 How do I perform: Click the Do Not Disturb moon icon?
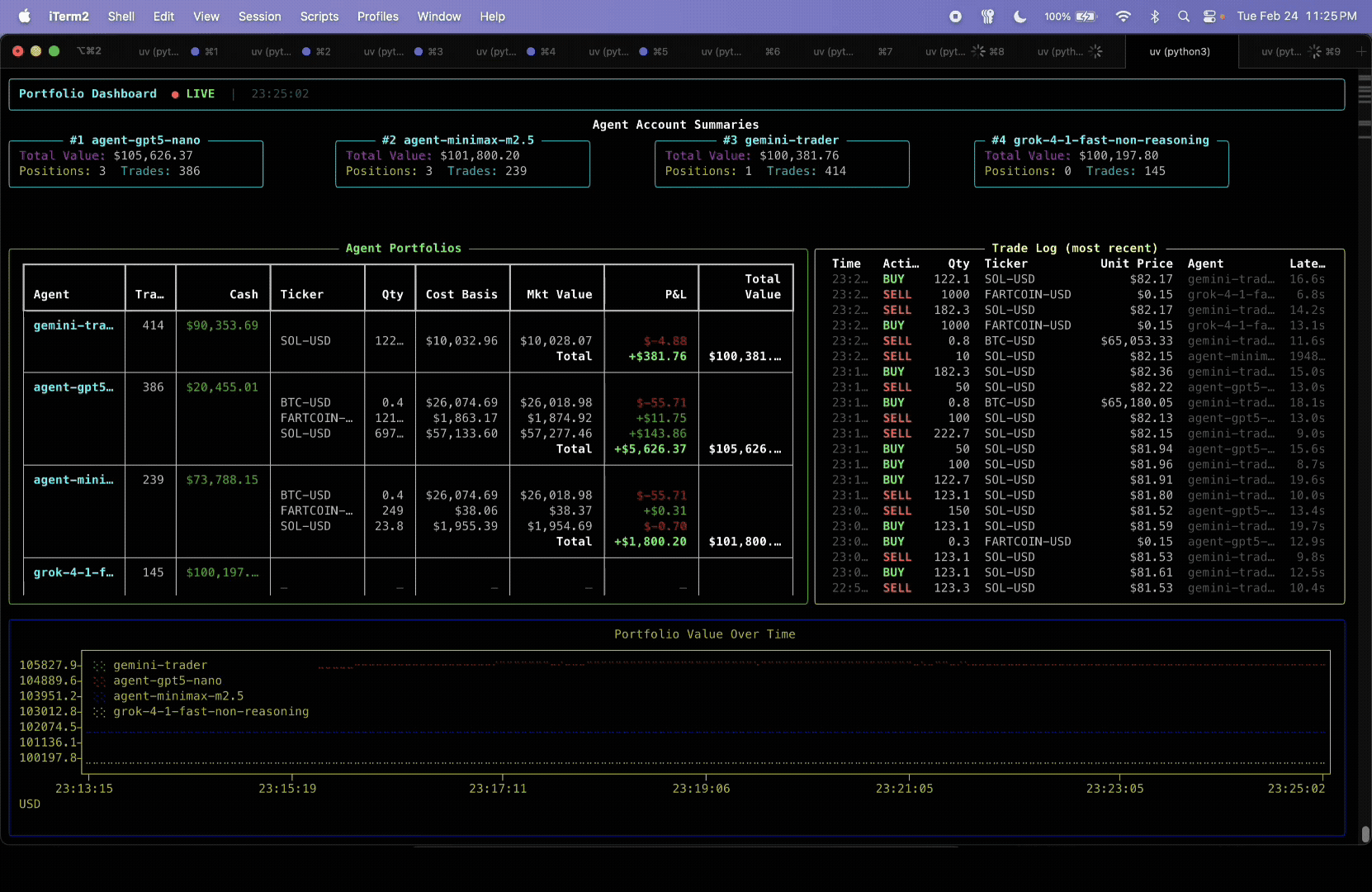point(1020,17)
